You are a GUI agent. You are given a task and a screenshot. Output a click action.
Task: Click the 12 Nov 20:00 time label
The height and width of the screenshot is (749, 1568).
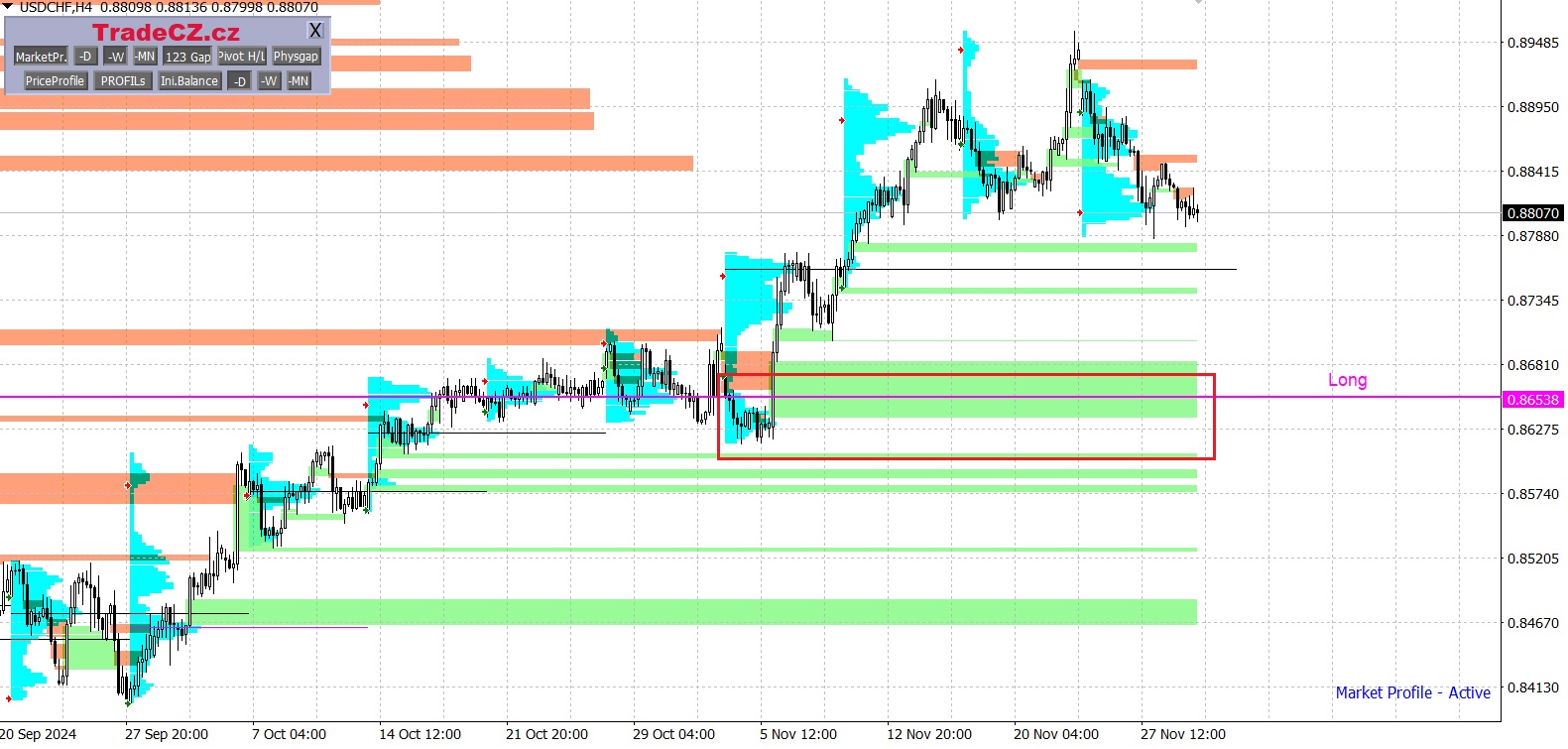point(929,734)
